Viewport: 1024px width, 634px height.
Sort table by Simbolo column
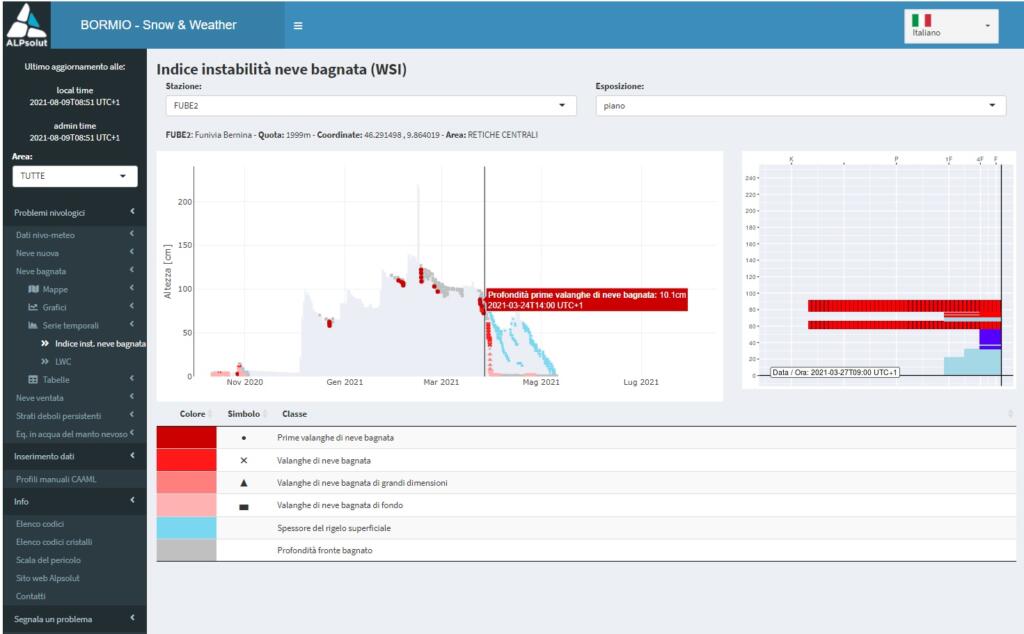point(244,414)
